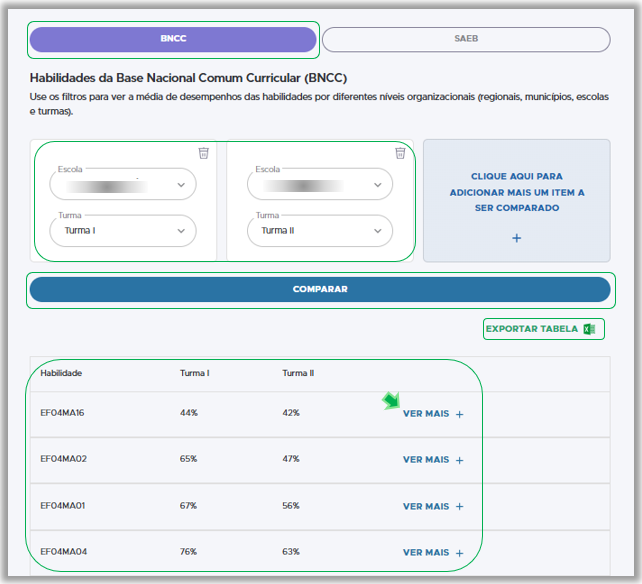
Task: Click the 65% value for EF04MA02
Action: tap(188, 459)
